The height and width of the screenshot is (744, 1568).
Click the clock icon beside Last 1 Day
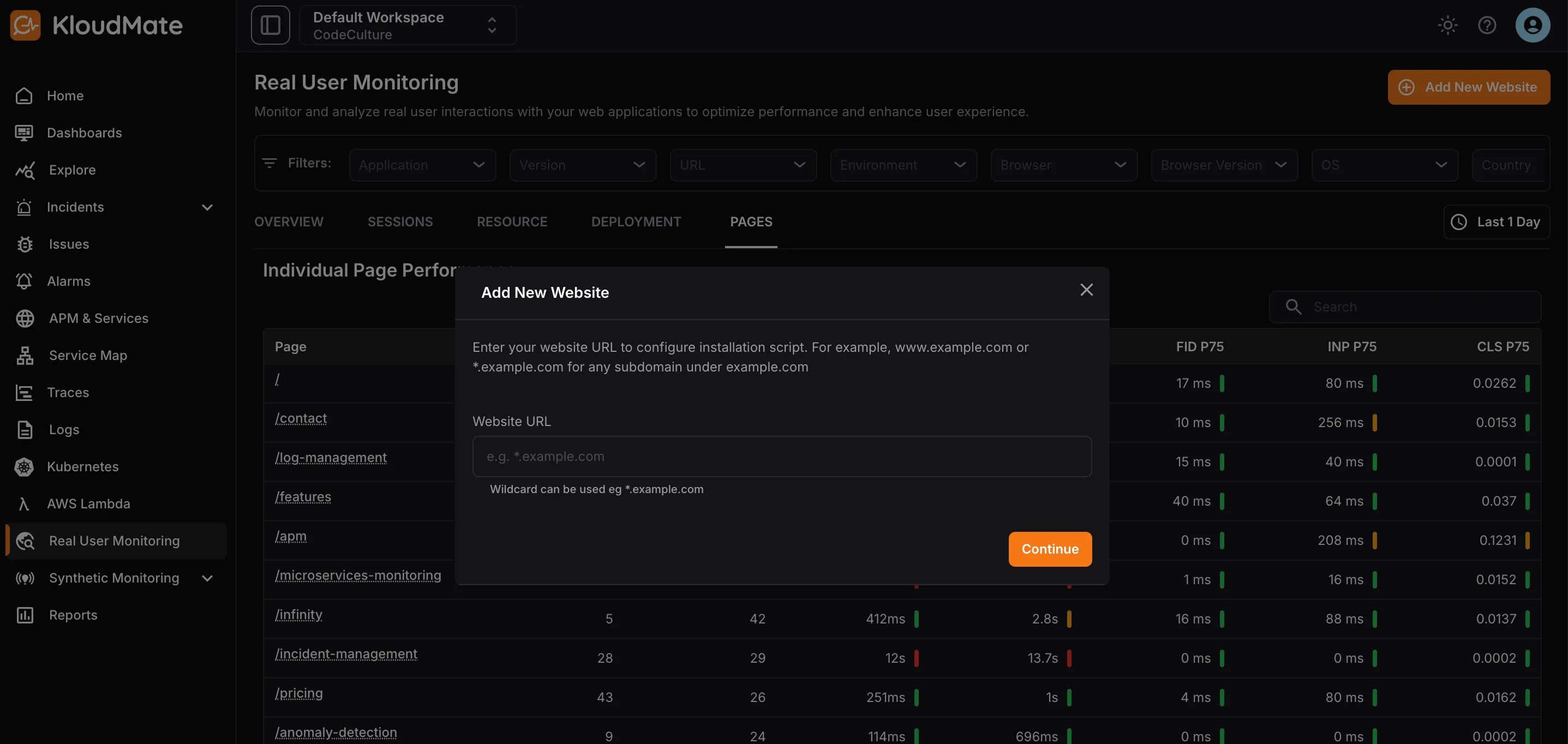click(x=1458, y=222)
